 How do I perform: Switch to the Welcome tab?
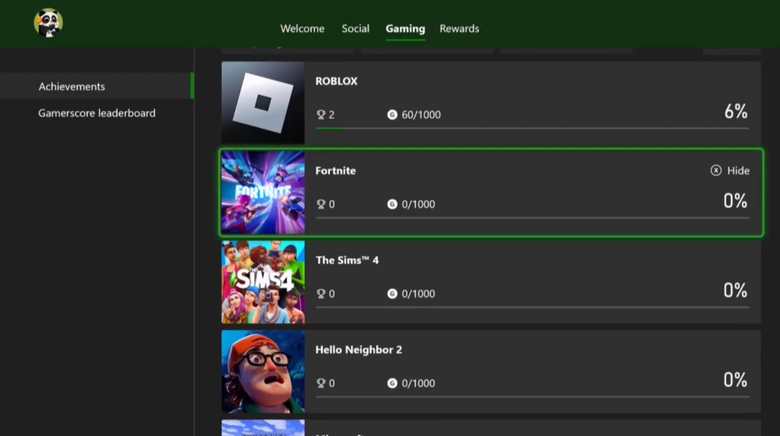coord(302,29)
